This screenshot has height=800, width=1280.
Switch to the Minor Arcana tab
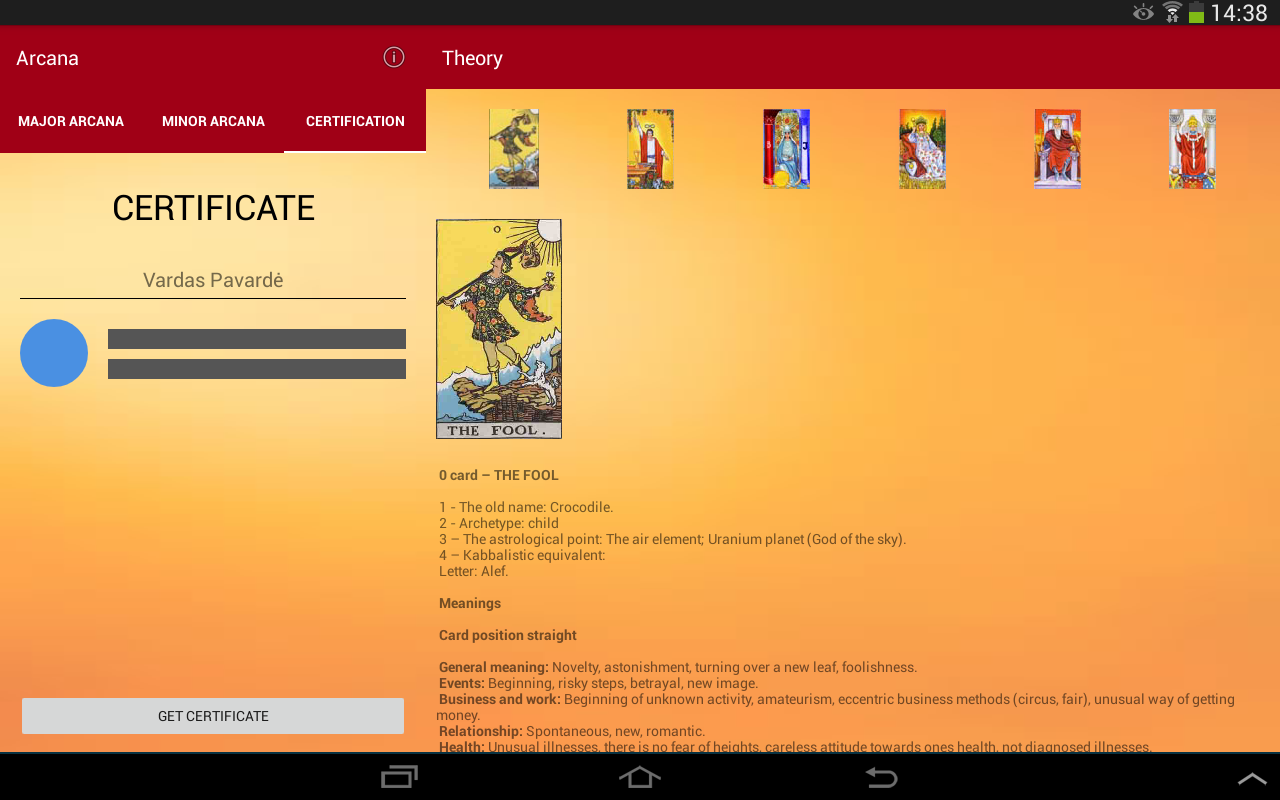(x=213, y=121)
